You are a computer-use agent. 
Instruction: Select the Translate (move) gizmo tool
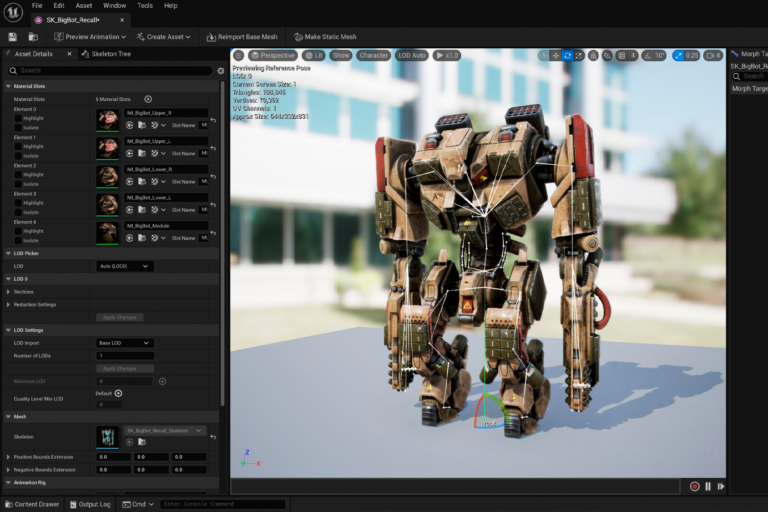pos(555,56)
